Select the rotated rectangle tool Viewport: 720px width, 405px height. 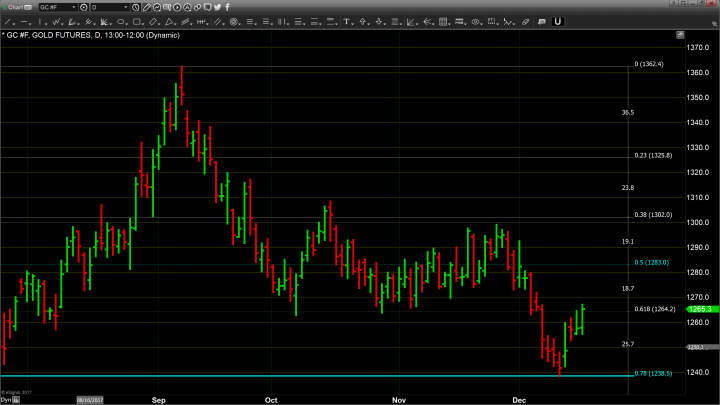(153, 22)
